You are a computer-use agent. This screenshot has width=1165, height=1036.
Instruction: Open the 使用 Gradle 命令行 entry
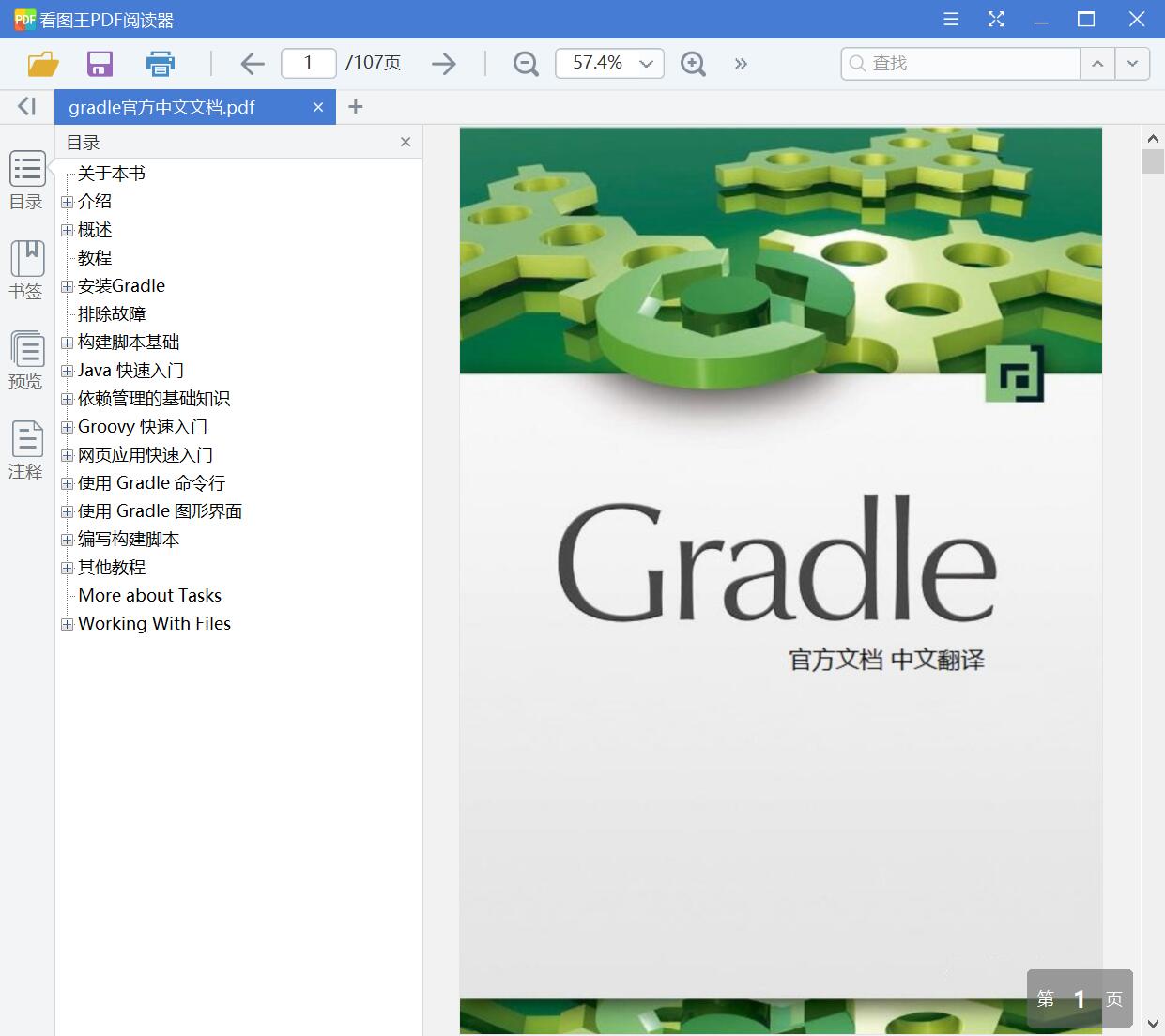click(x=152, y=483)
